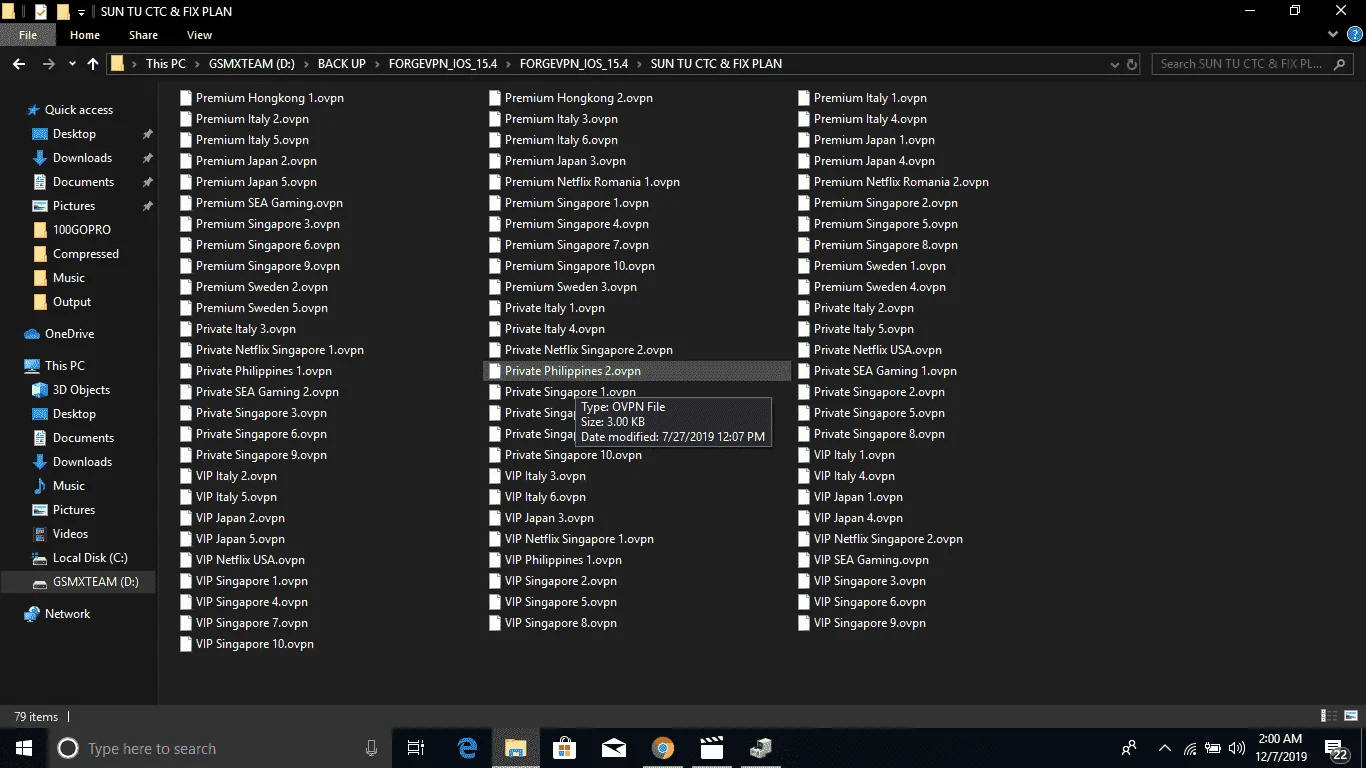Image resolution: width=1366 pixels, height=768 pixels.
Task: Go back using the Back arrow
Action: [x=19, y=64]
